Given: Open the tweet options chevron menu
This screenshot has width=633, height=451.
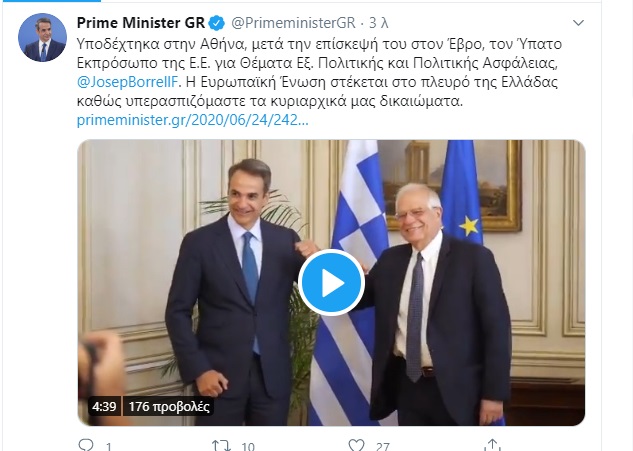Looking at the screenshot, I should 579,23.
